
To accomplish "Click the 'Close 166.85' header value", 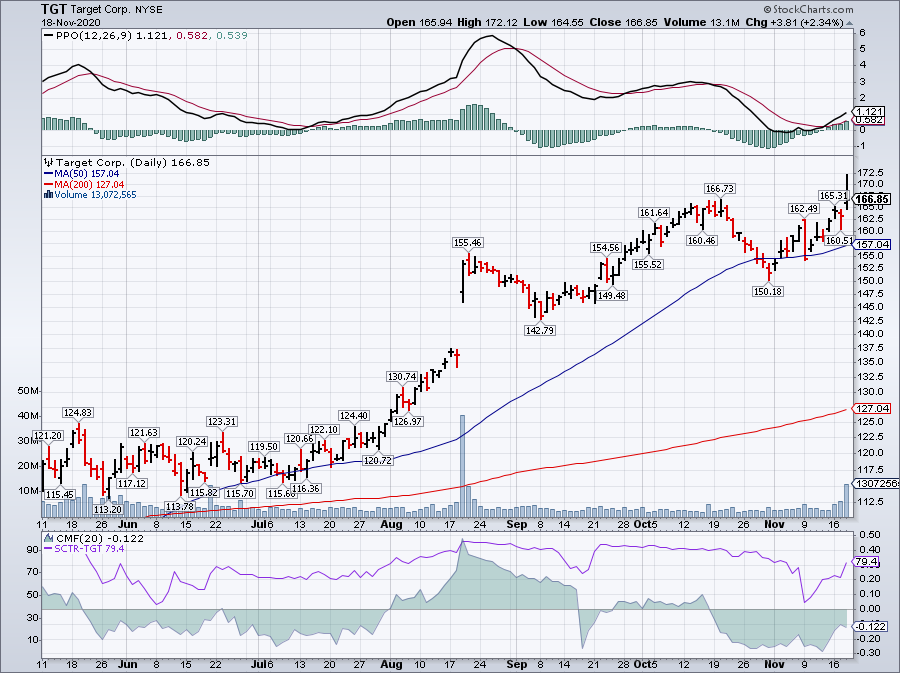I will point(624,22).
